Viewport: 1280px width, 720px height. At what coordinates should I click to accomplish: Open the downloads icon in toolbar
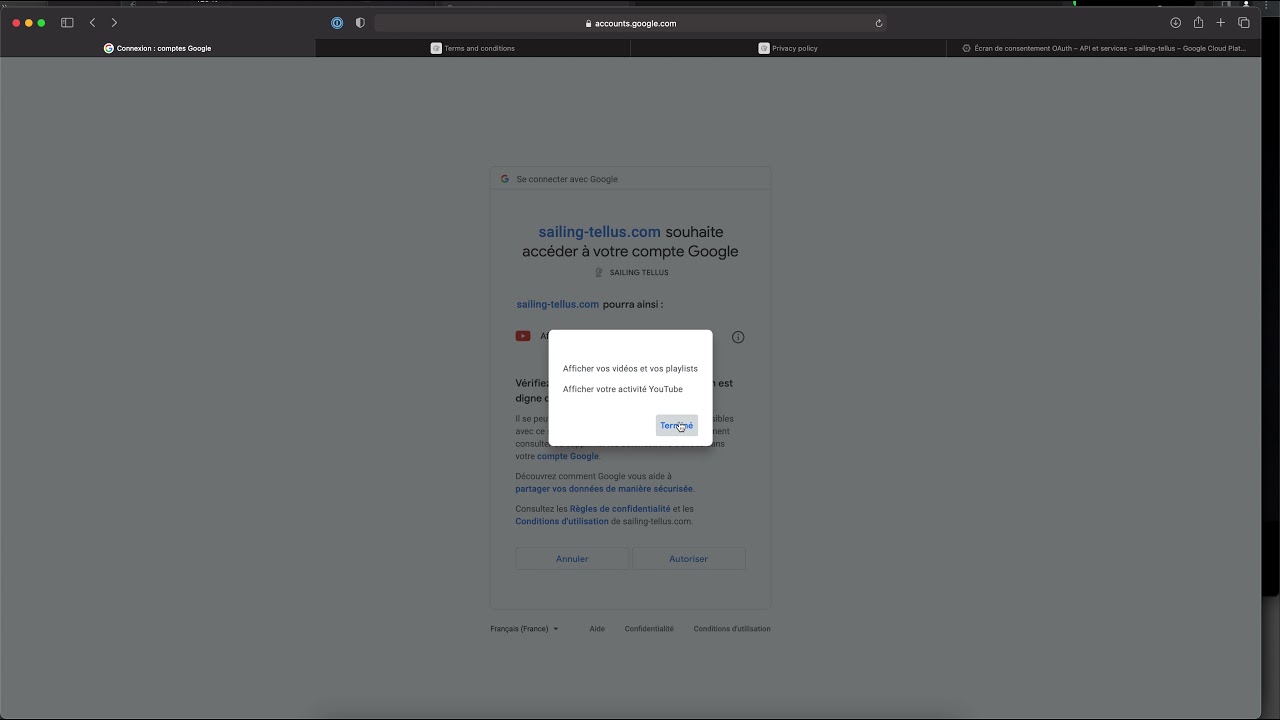[x=1176, y=23]
